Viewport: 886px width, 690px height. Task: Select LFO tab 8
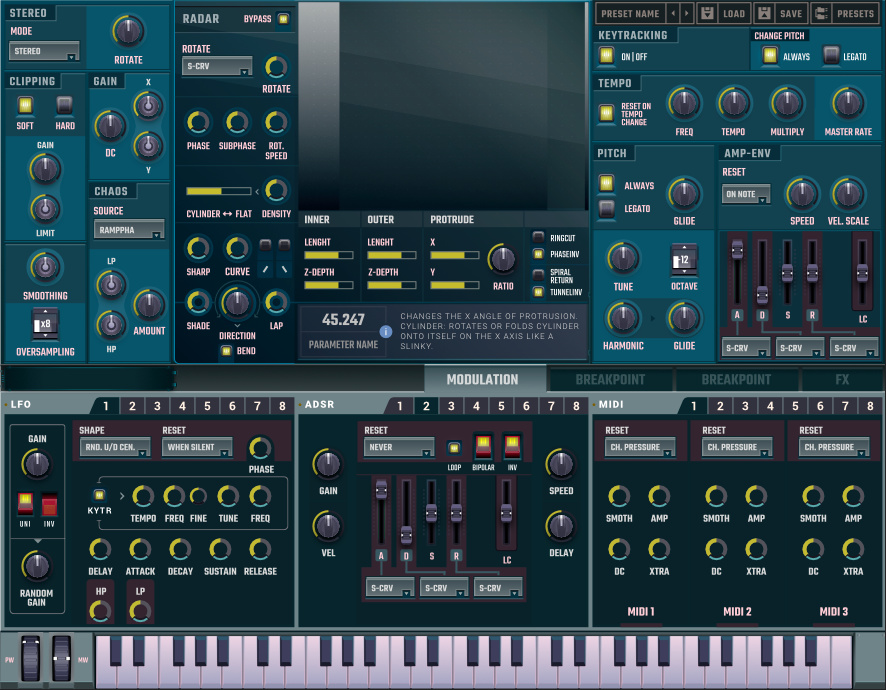282,406
